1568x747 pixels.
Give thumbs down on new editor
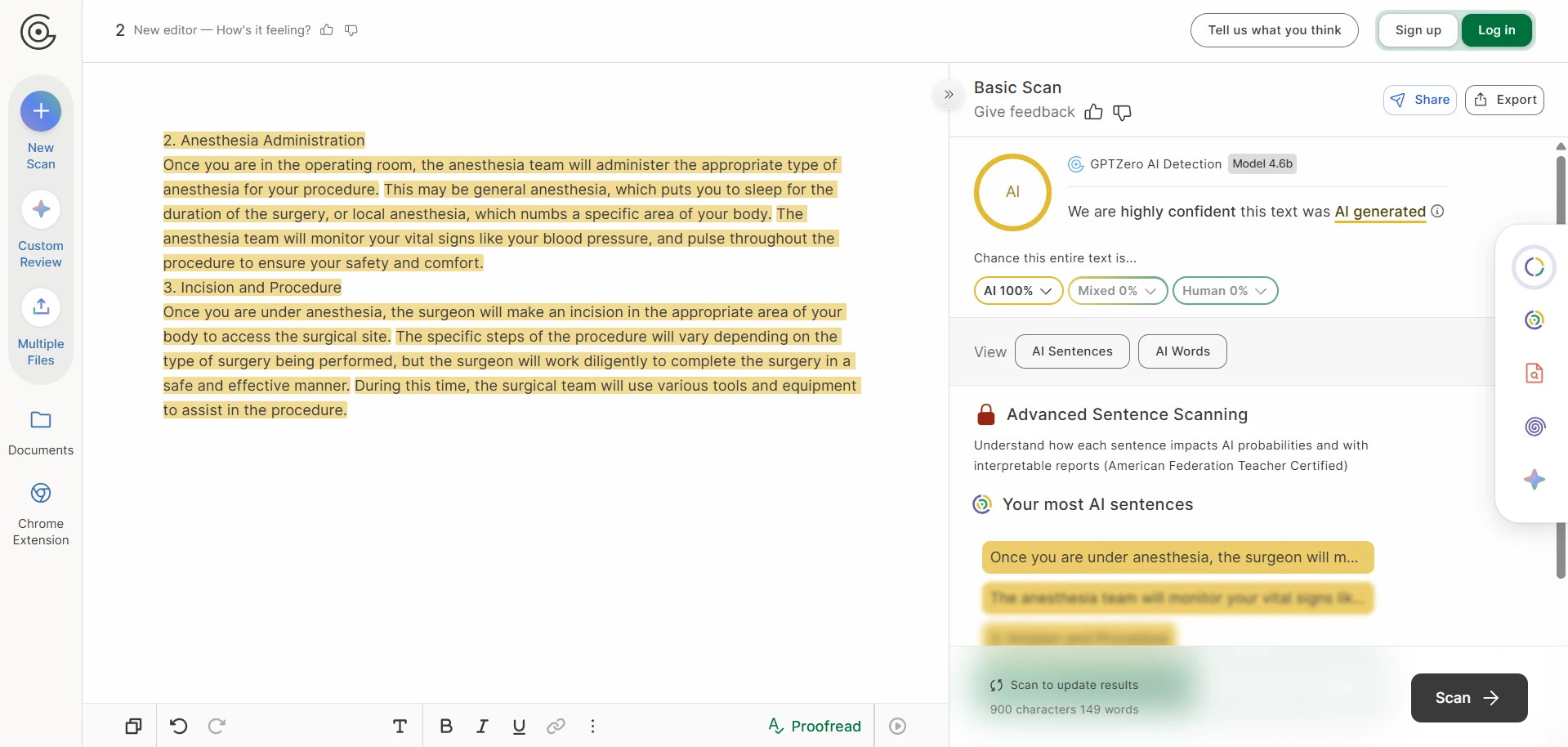pyautogui.click(x=351, y=30)
